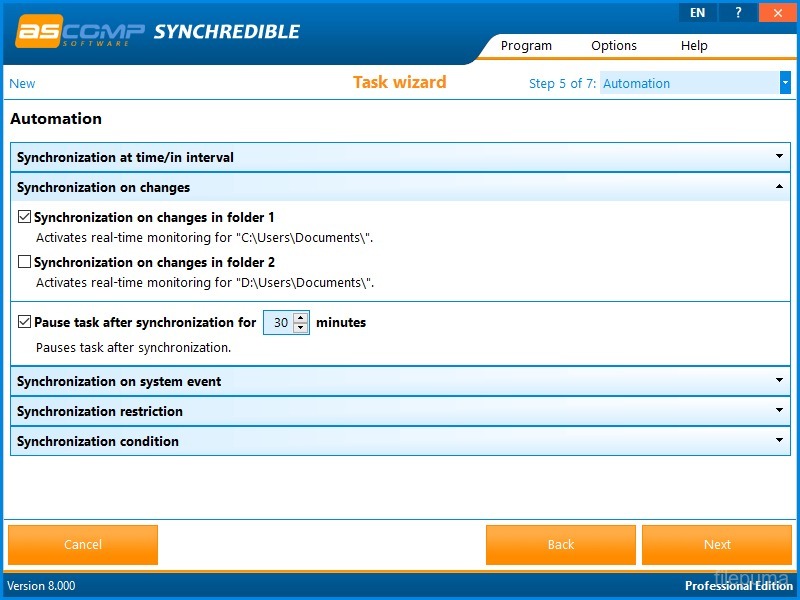Viewport: 800px width, 600px height.
Task: Proceed with the Next button
Action: point(717,544)
